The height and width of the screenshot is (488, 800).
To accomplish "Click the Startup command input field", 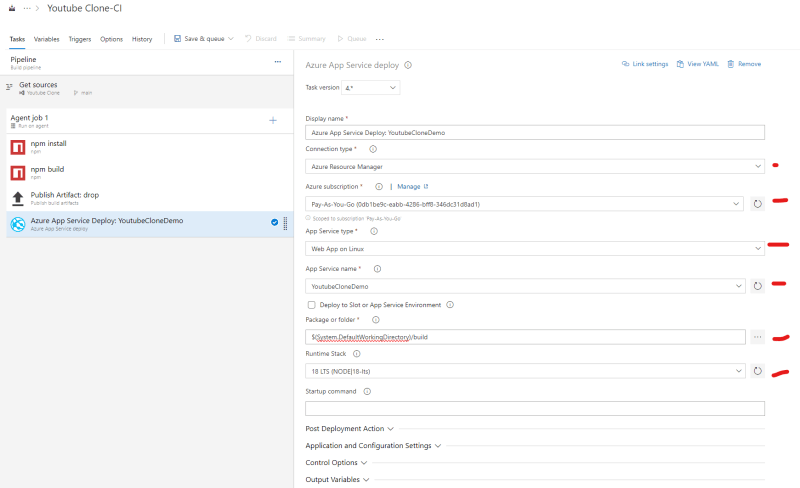I will tap(535, 408).
